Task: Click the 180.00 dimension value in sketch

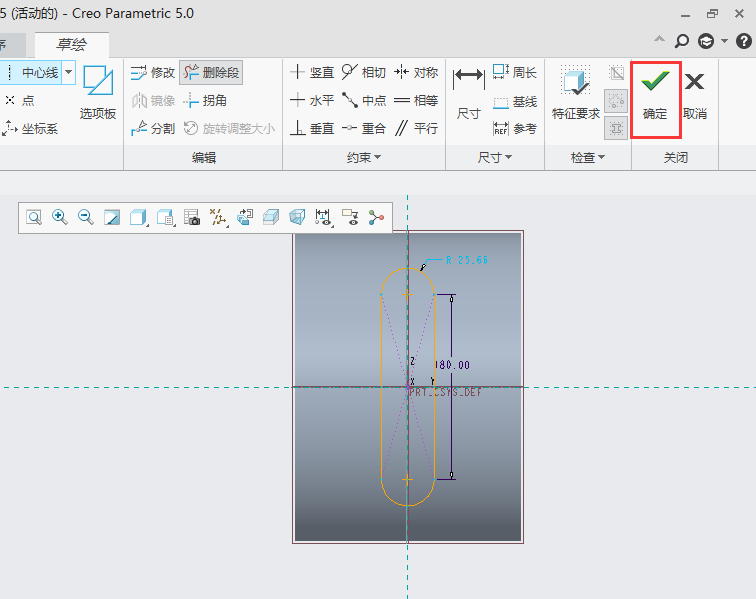Action: coord(452,365)
